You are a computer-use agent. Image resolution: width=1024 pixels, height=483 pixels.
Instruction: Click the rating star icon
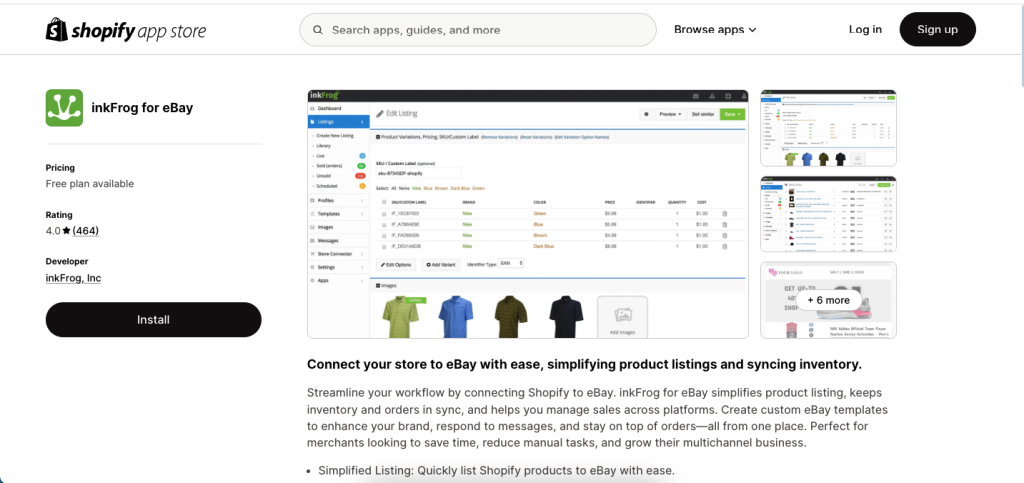click(x=67, y=231)
